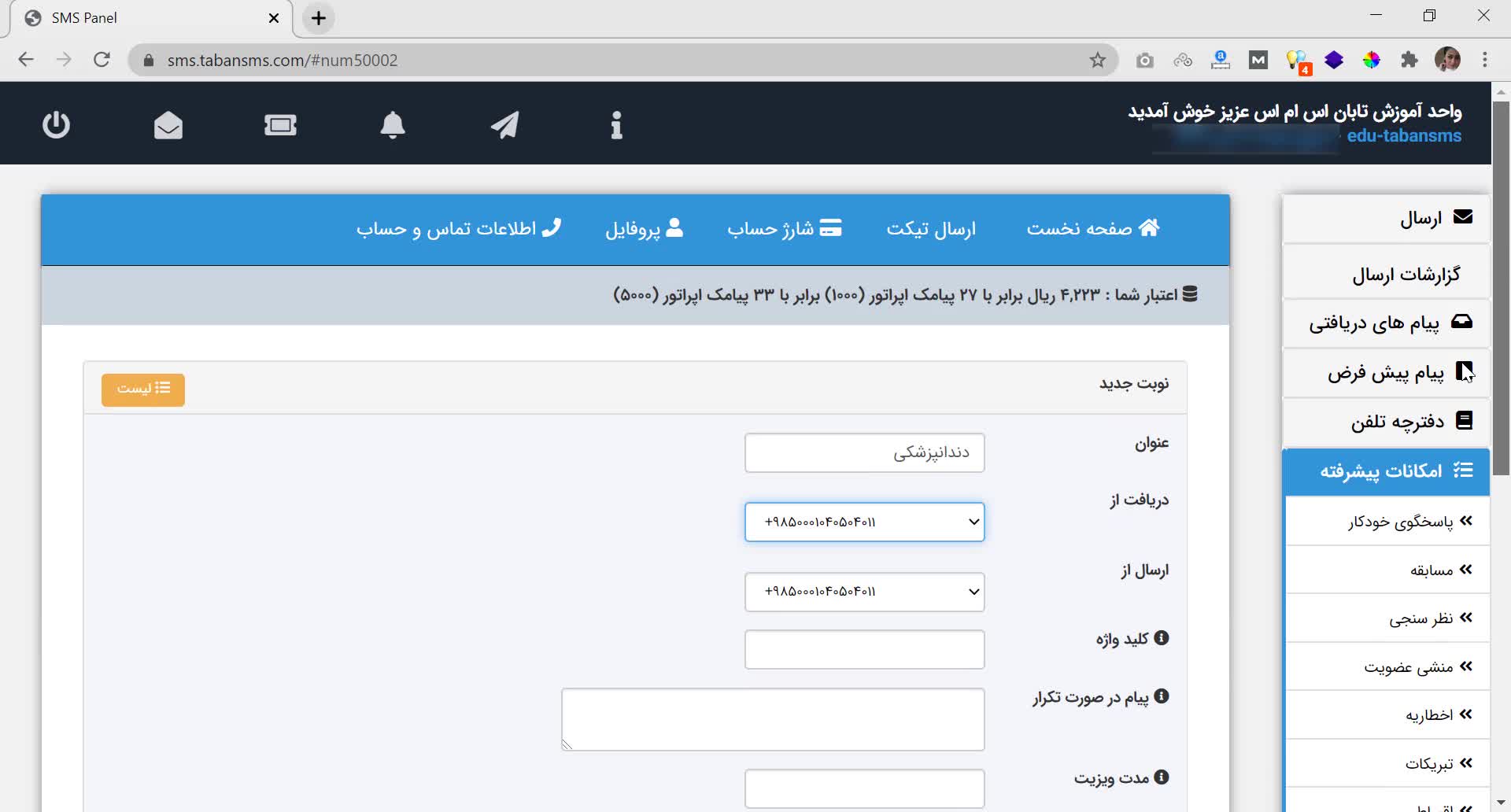1511x812 pixels.
Task: Open the ارسال از number dropdown
Action: click(x=864, y=592)
